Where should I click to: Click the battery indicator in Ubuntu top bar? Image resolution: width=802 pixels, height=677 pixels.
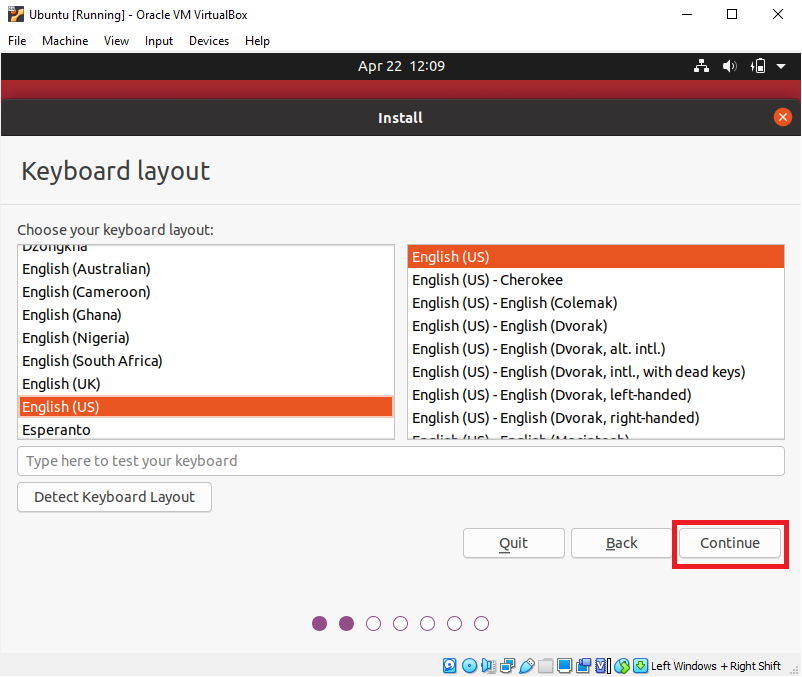758,66
